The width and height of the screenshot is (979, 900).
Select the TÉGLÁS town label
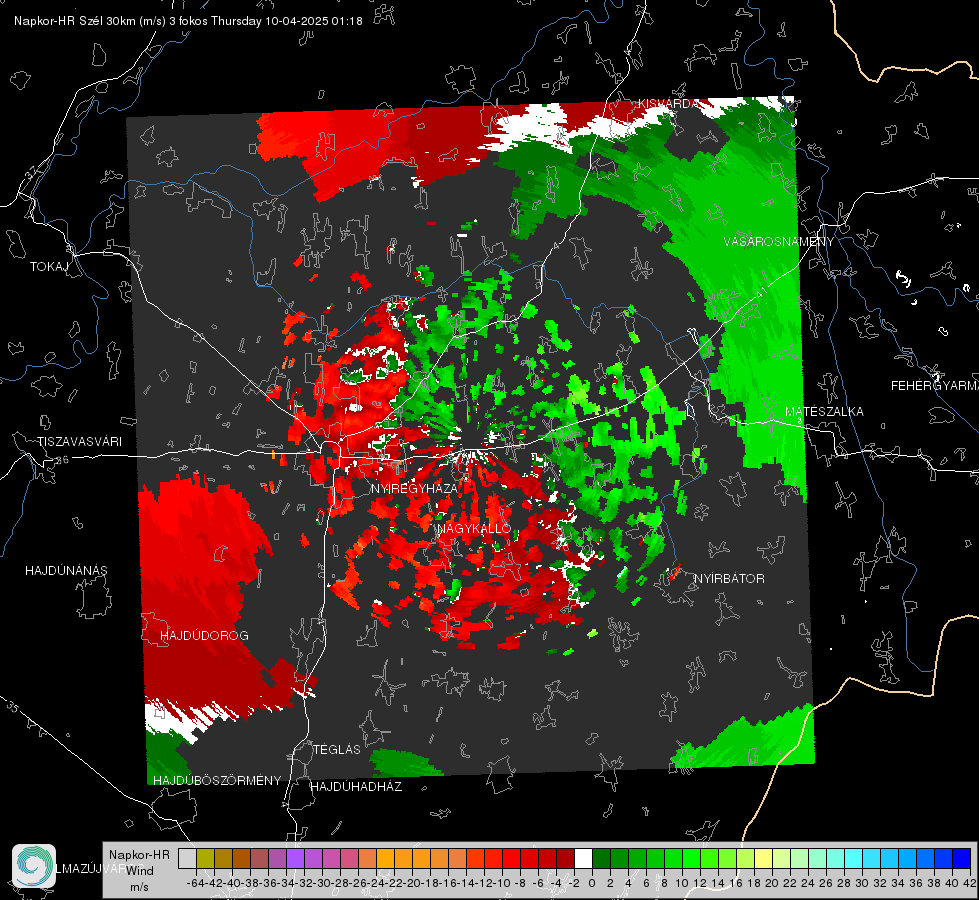point(337,749)
